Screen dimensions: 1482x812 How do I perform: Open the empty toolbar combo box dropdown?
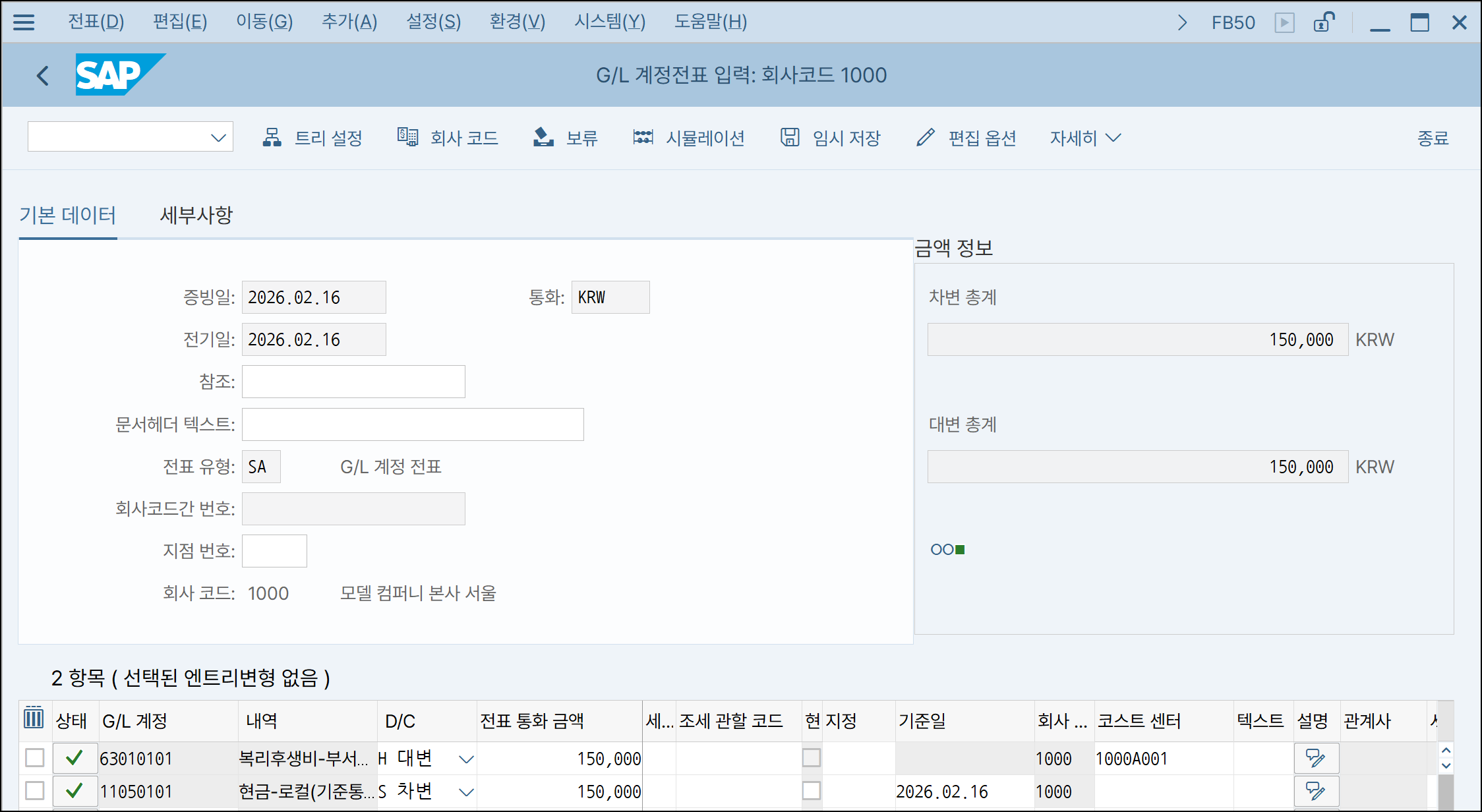coord(218,138)
